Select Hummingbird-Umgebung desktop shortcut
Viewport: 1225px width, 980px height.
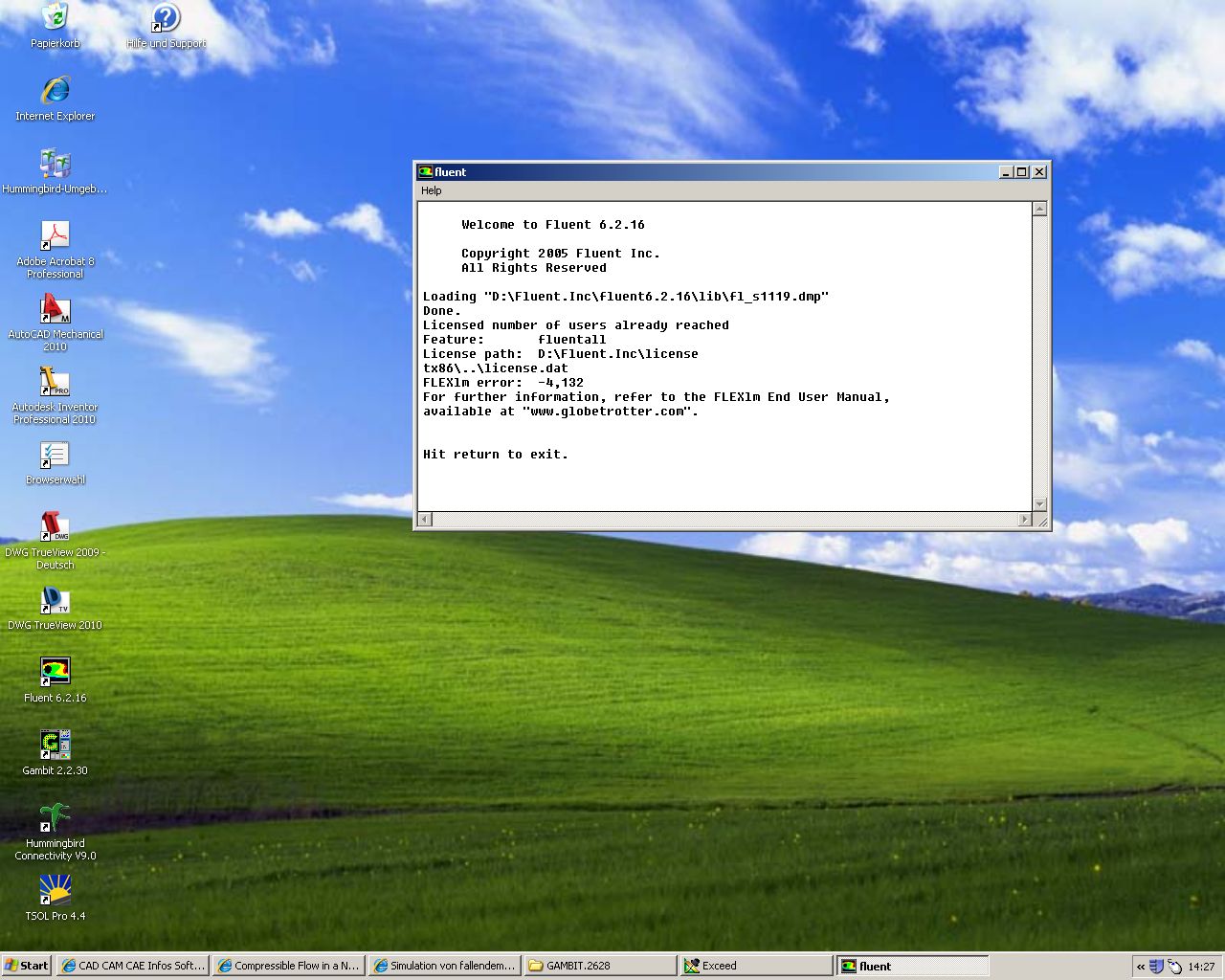click(55, 171)
